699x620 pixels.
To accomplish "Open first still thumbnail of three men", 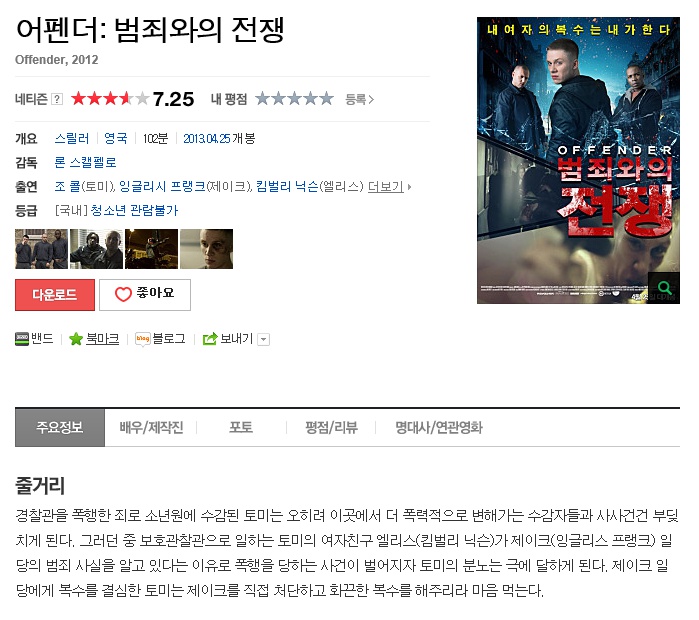I will pyautogui.click(x=41, y=249).
